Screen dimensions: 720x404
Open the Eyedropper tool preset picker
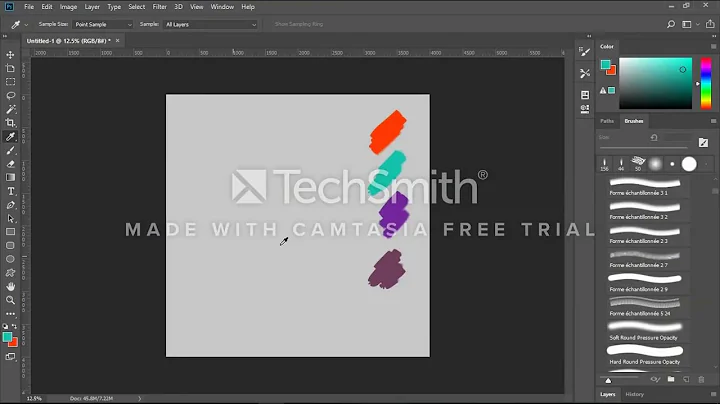19,24
